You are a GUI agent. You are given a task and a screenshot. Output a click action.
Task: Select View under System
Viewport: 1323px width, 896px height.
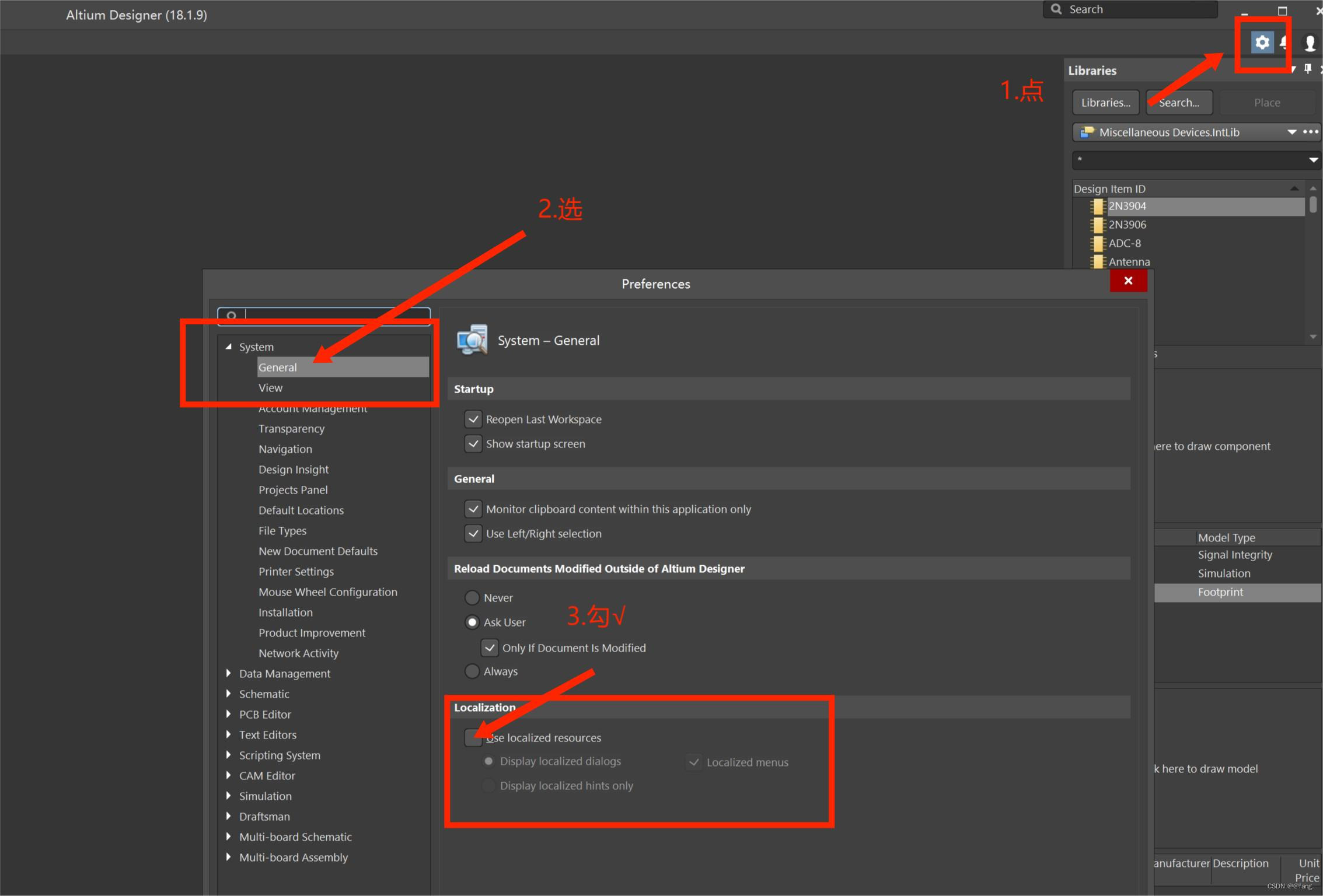[270, 388]
